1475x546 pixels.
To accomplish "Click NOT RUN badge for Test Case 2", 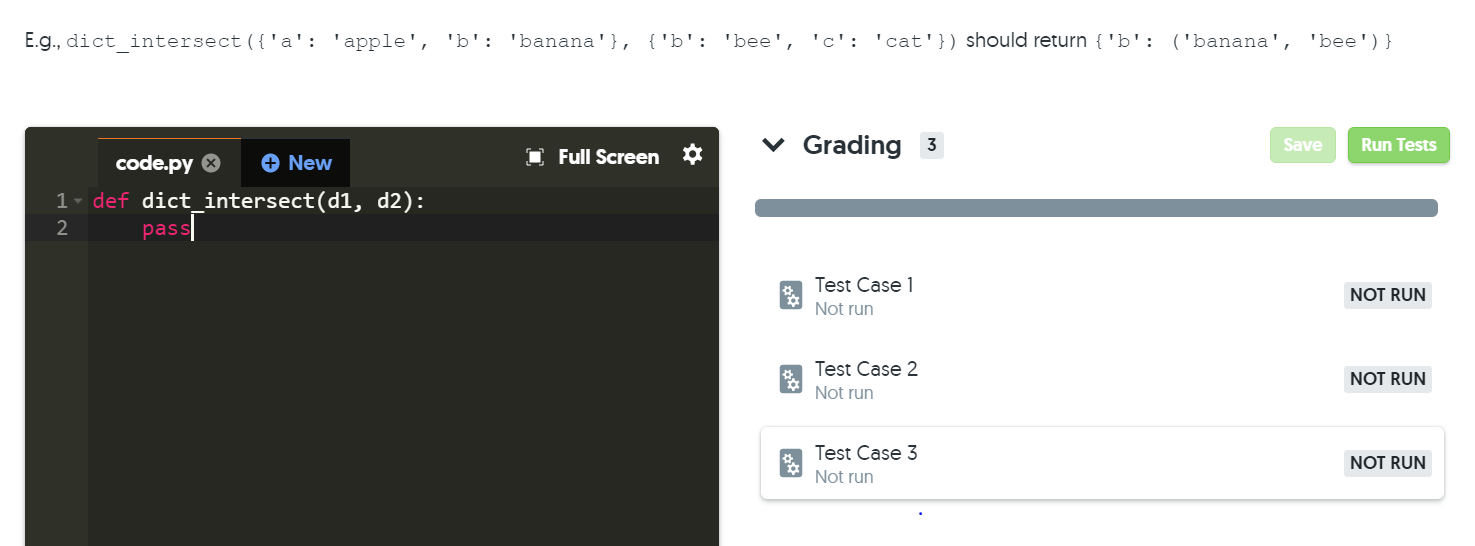I will pos(1387,379).
